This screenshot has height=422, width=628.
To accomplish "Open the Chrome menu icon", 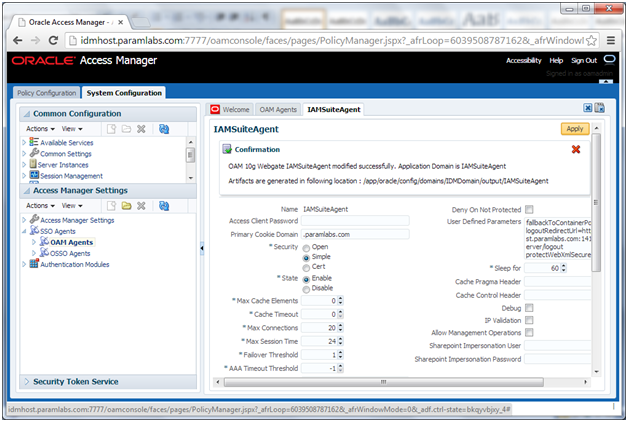I will tap(610, 40).
